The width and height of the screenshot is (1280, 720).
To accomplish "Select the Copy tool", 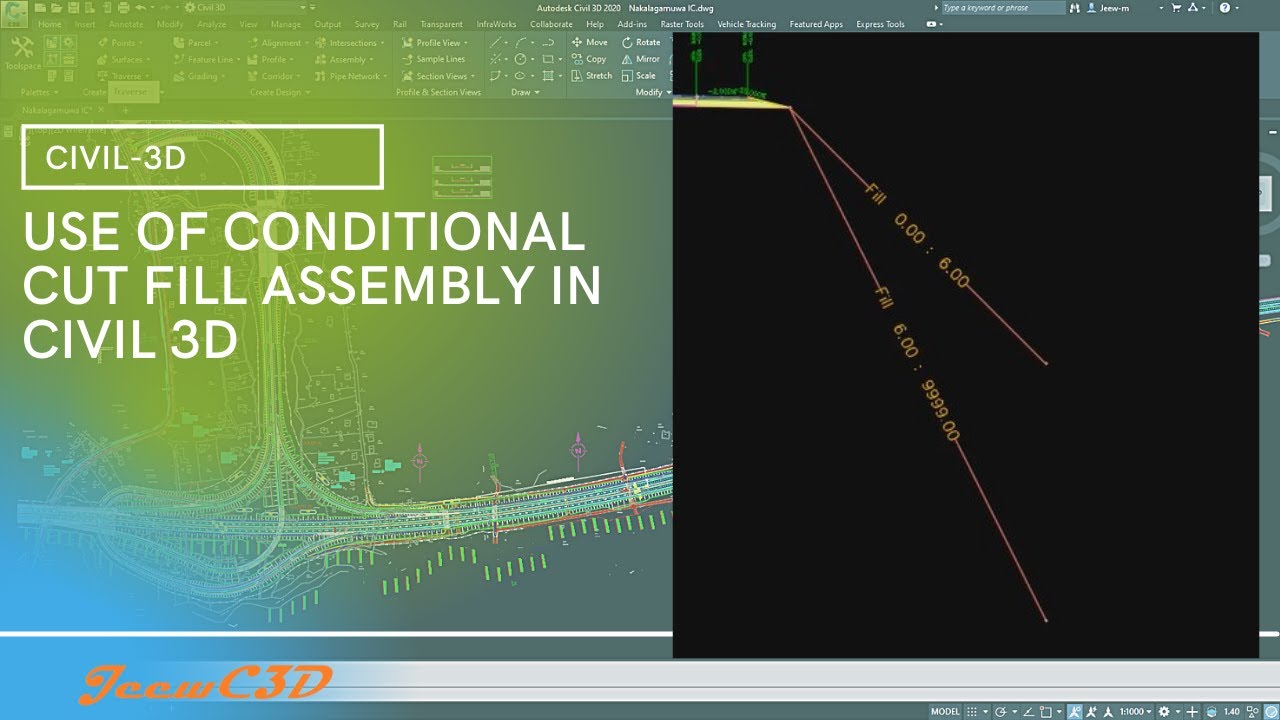I will 589,59.
